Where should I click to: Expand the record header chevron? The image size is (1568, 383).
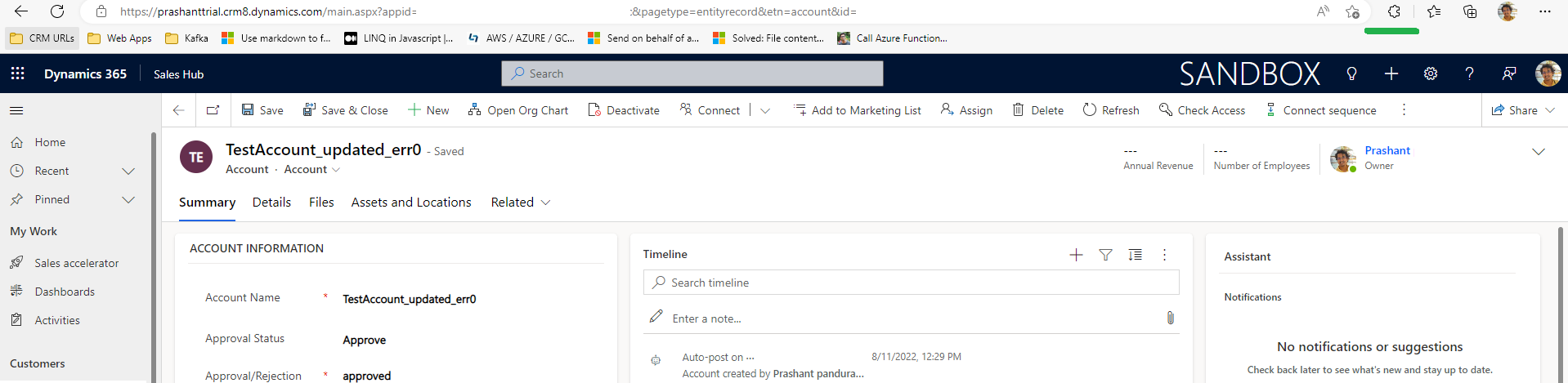(x=1539, y=152)
